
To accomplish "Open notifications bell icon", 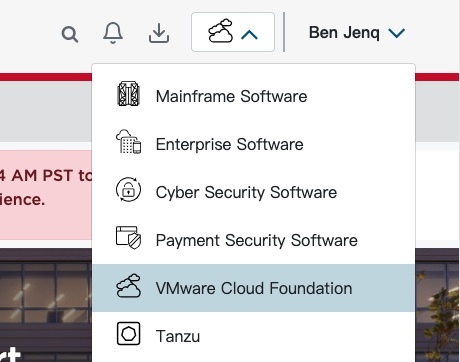I will pyautogui.click(x=113, y=33).
